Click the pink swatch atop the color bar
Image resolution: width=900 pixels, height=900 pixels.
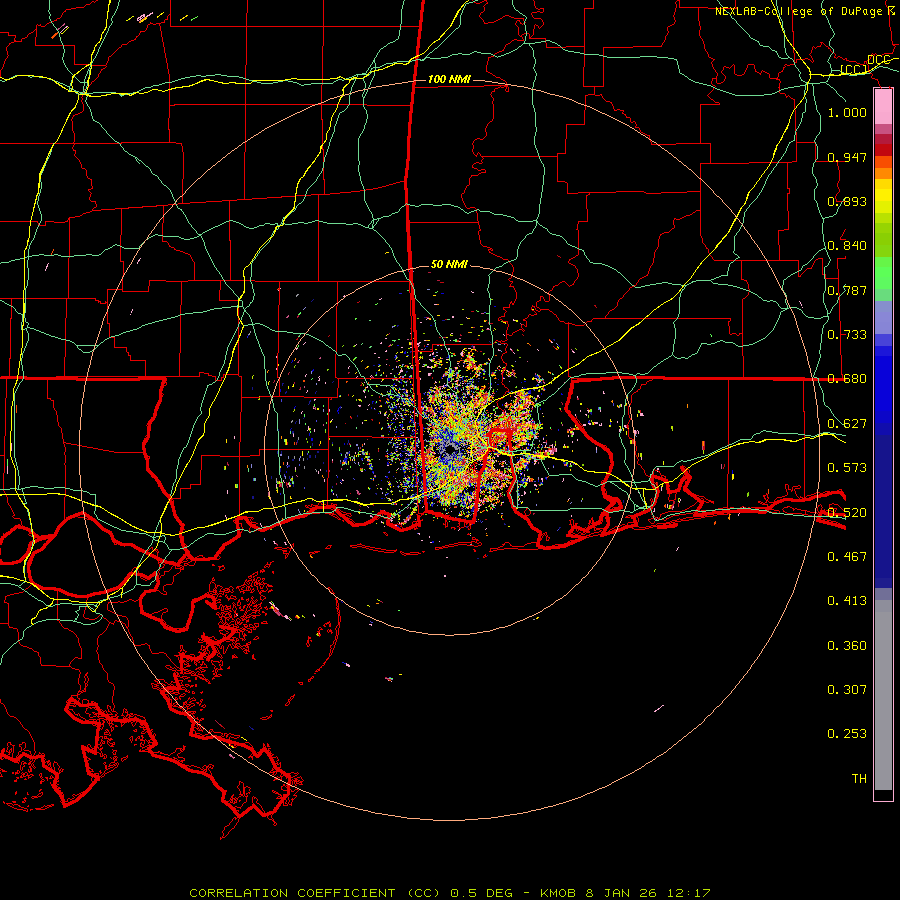(883, 107)
